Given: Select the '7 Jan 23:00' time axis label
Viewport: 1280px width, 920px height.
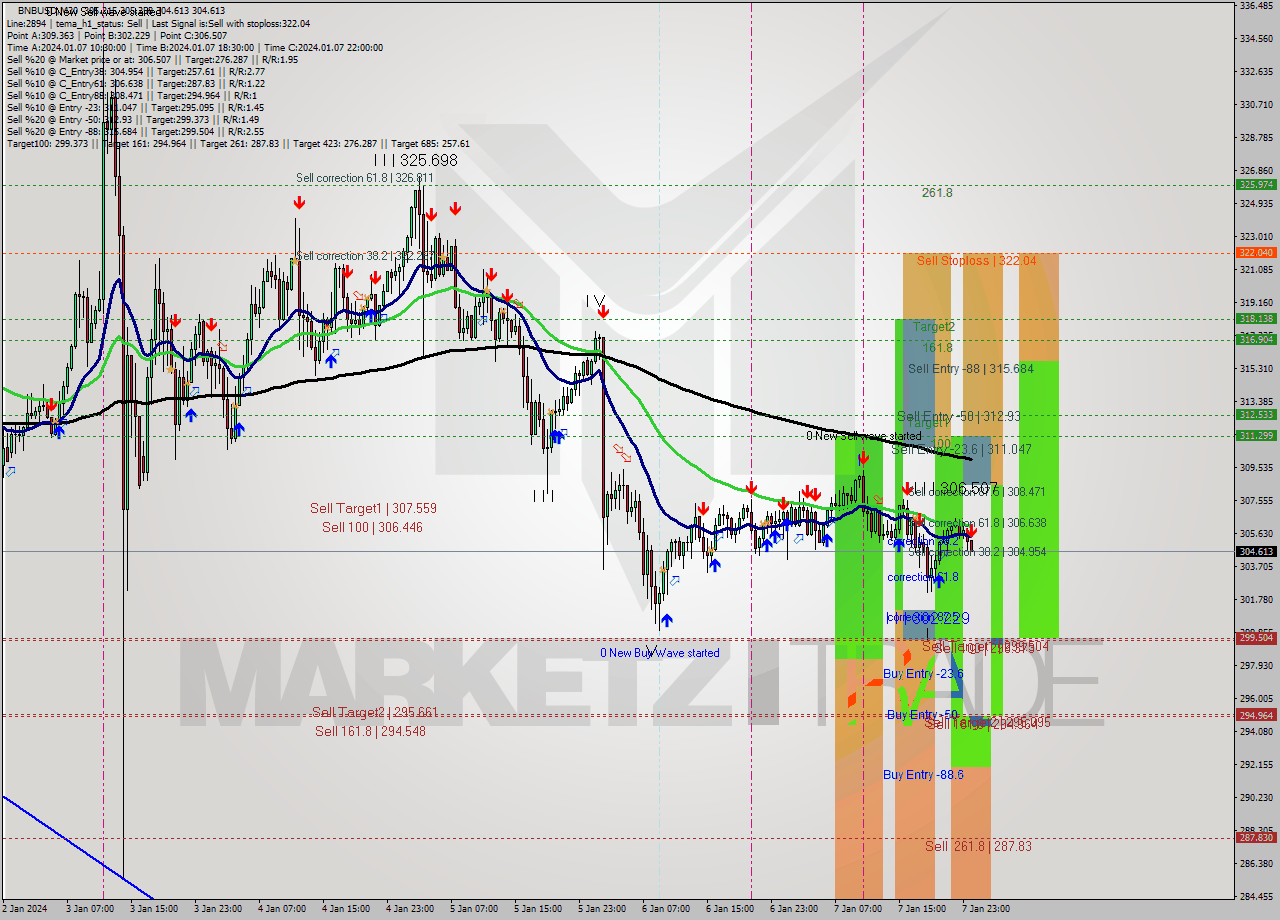Looking at the screenshot, I should click(x=986, y=909).
